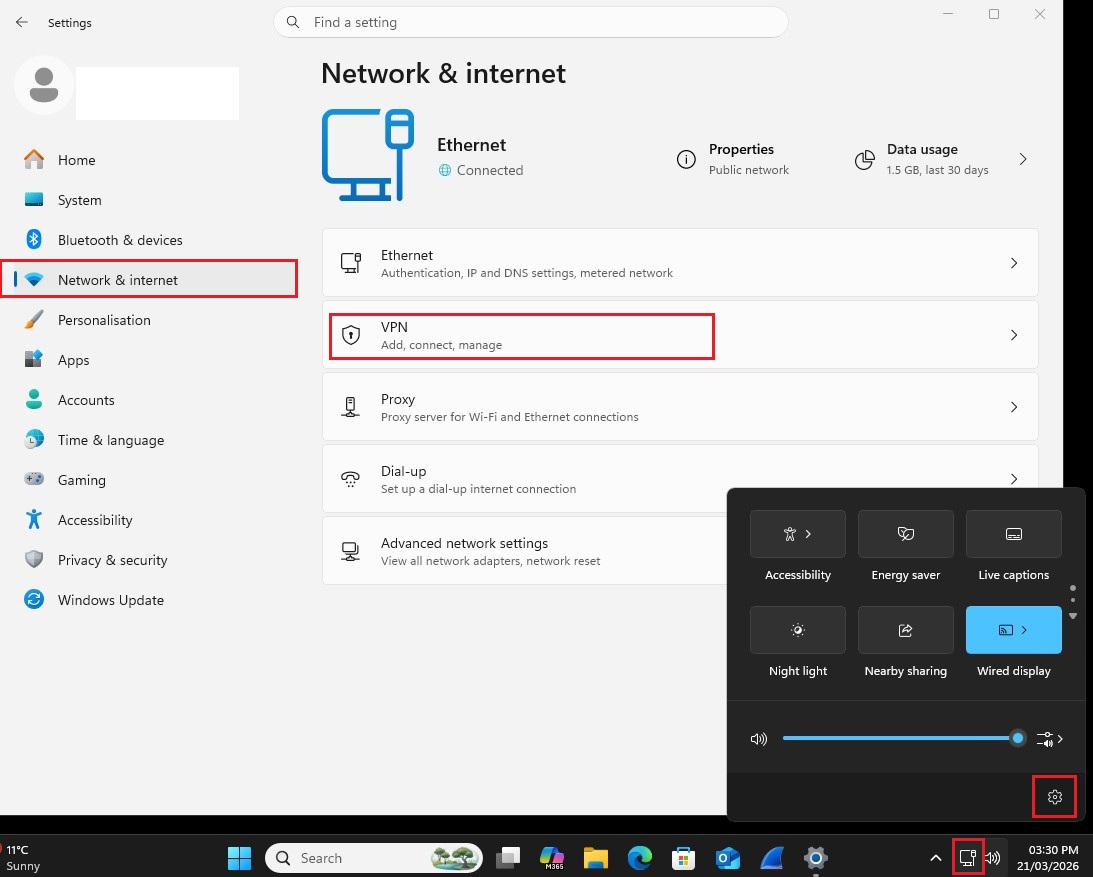
Task: Open Gaming section in sidebar
Action: [x=149, y=480]
